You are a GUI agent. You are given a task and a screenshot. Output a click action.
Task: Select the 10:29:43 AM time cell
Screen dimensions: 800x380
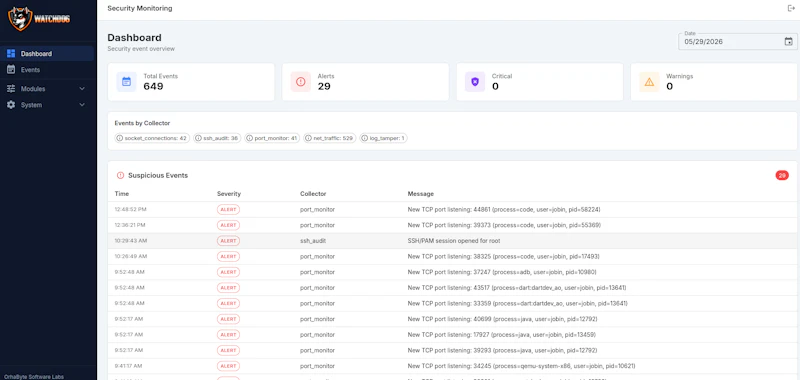[131, 241]
